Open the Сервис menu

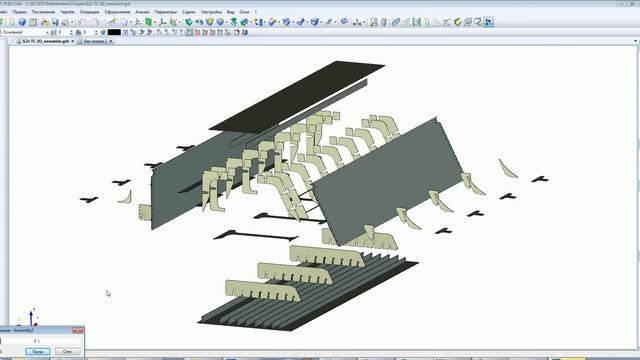pyautogui.click(x=189, y=12)
